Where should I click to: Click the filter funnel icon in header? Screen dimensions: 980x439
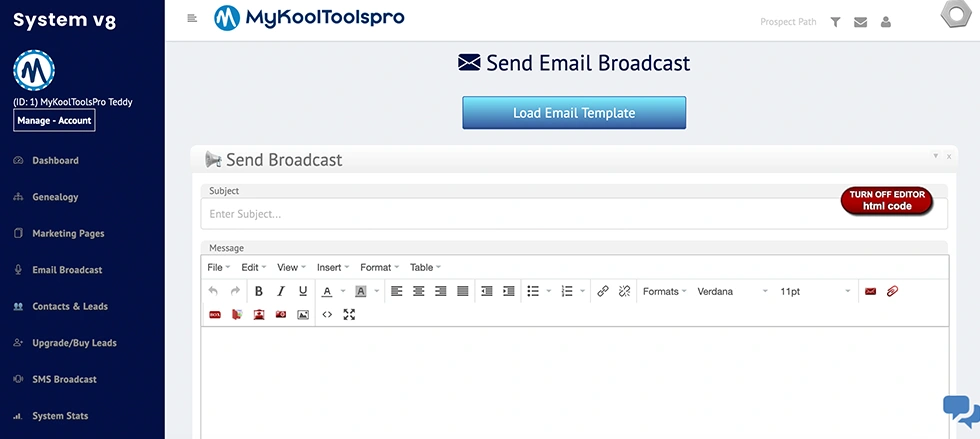(835, 22)
